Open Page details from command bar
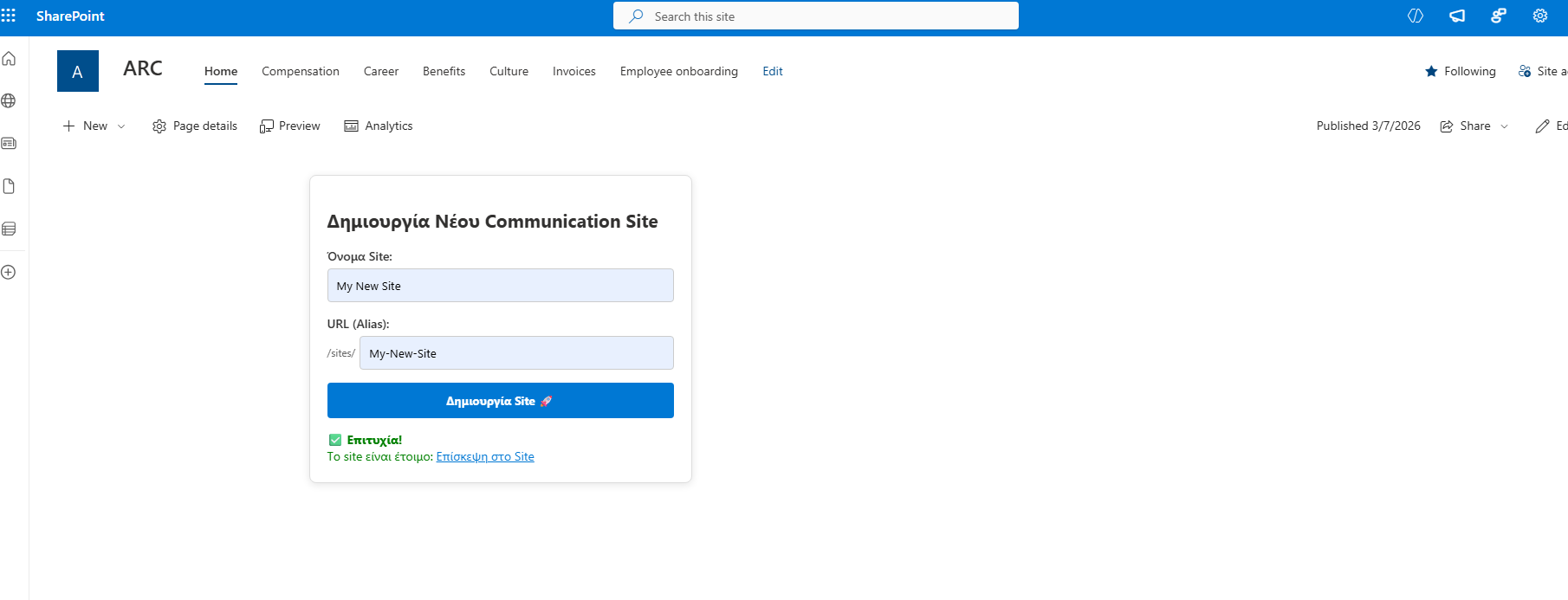 pos(195,126)
